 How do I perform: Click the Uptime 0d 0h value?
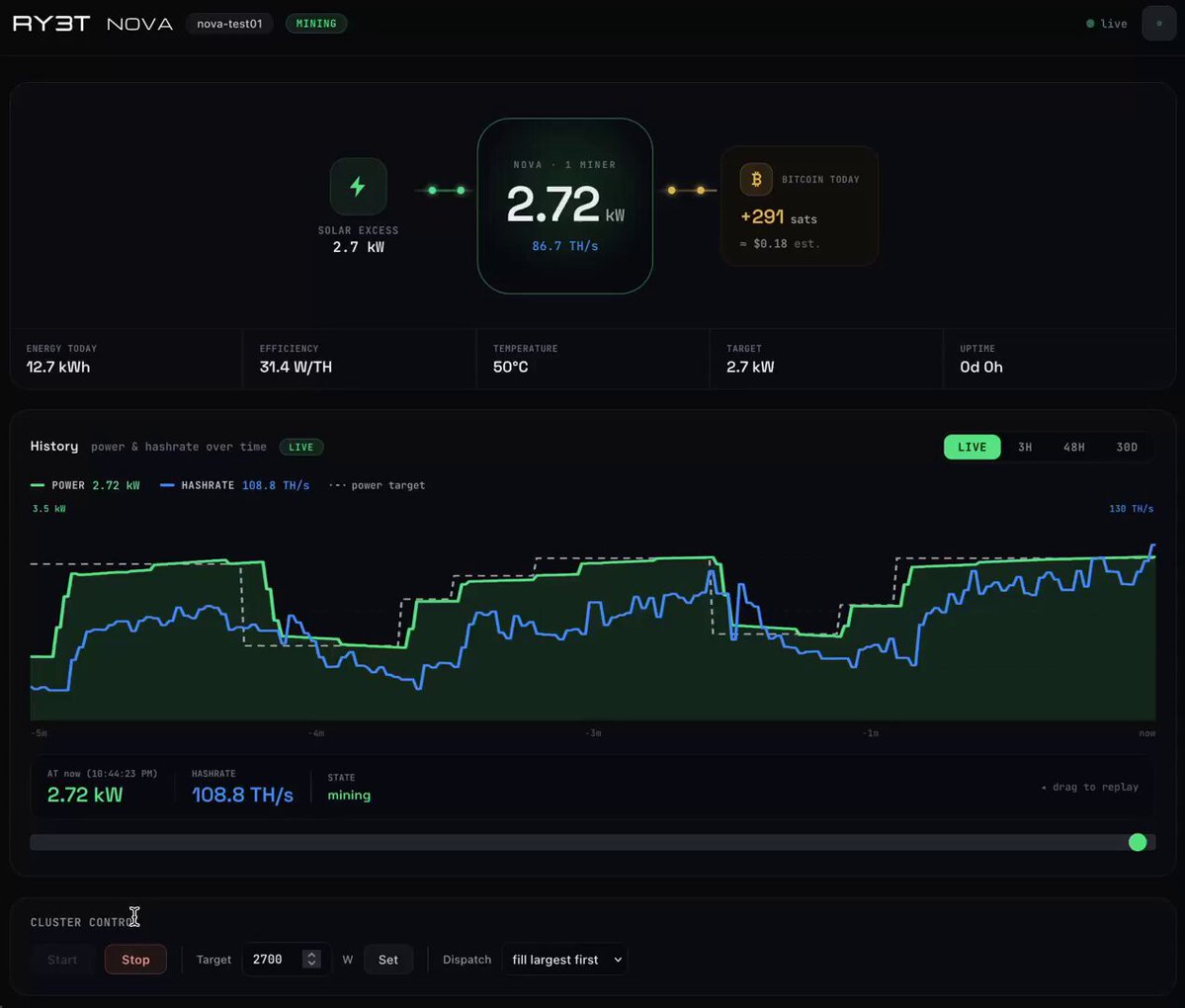click(981, 368)
